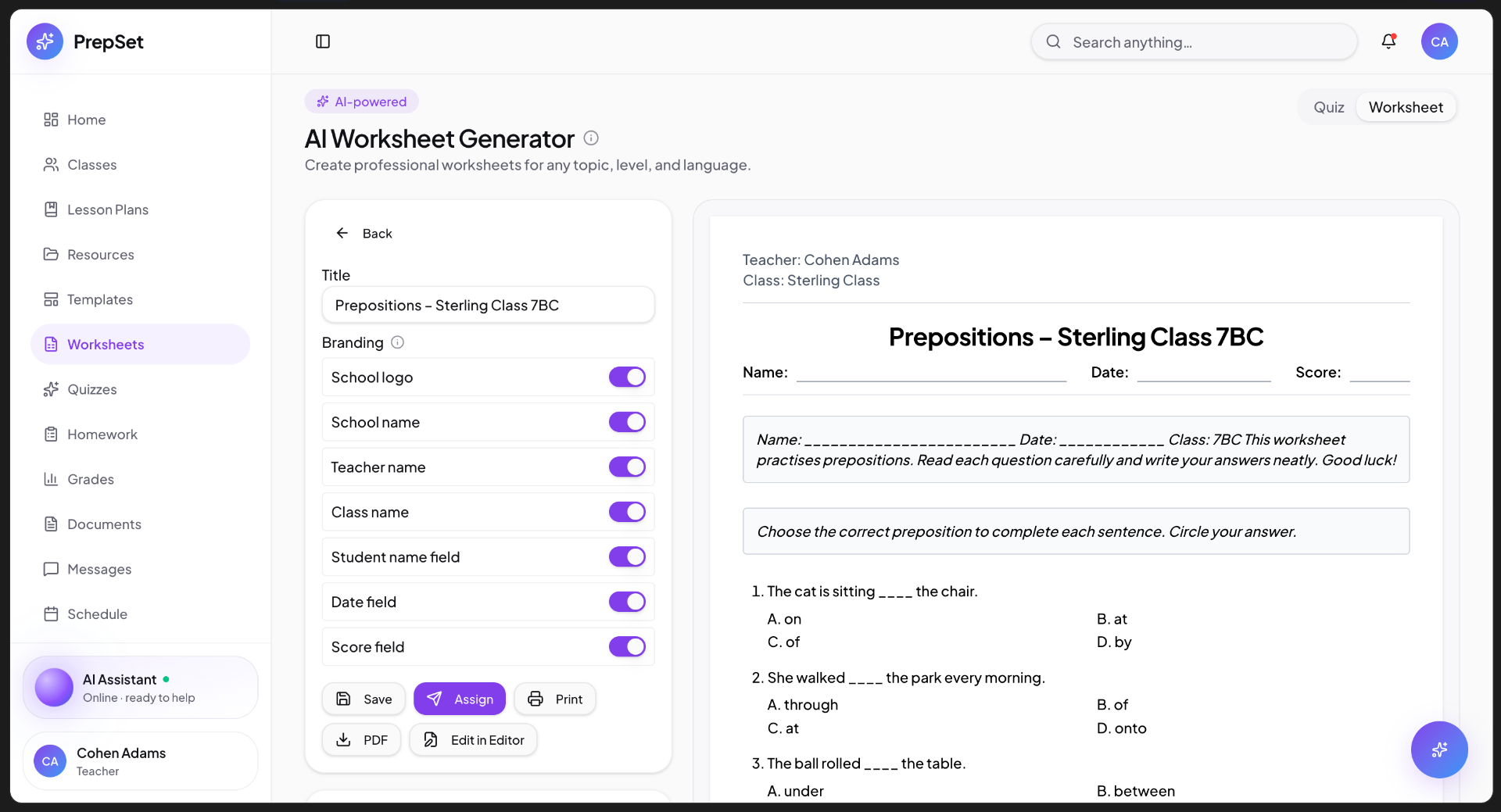Click the Title input field
This screenshot has width=1501, height=812.
click(x=489, y=305)
